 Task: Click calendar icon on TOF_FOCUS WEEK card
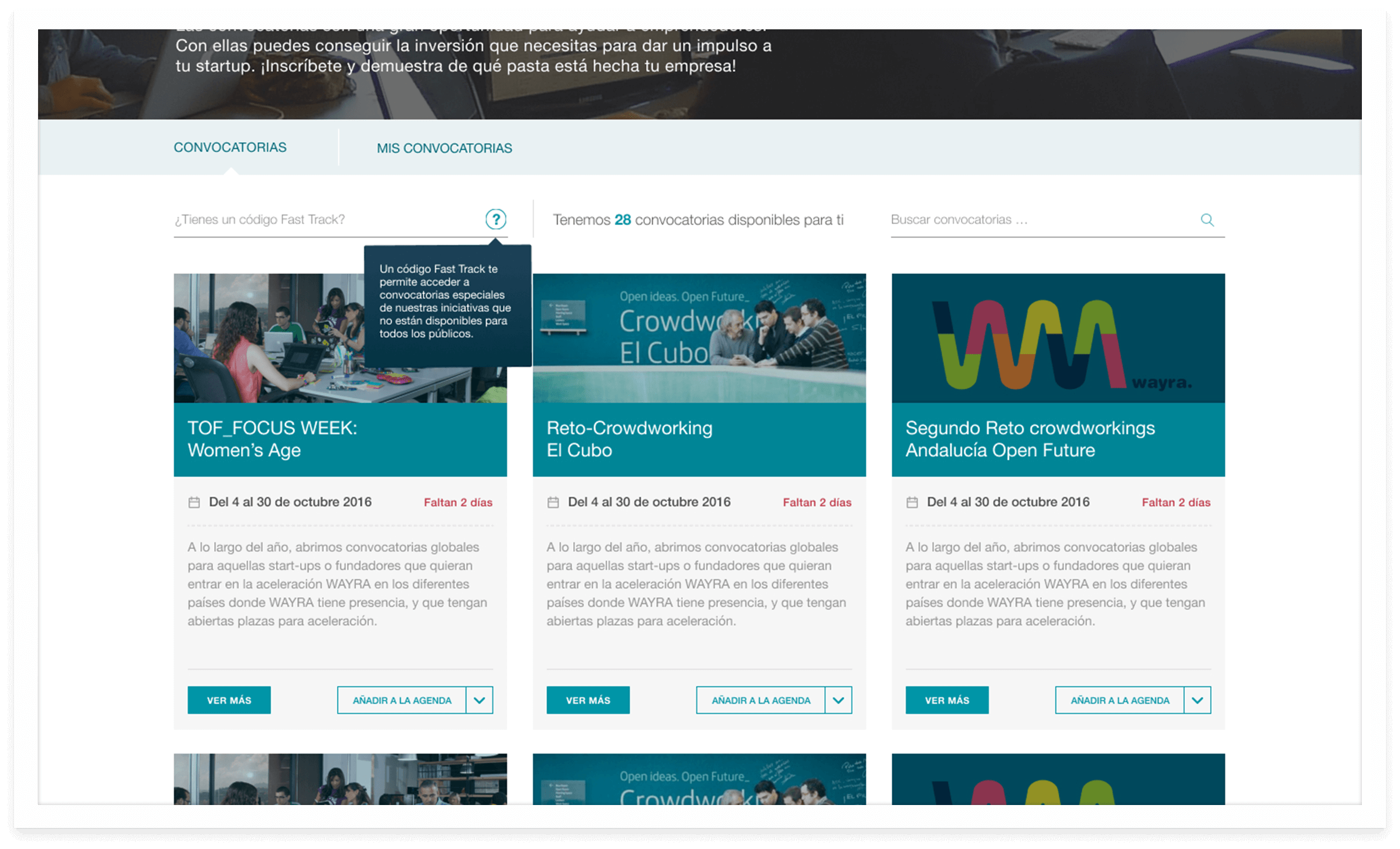click(x=194, y=502)
